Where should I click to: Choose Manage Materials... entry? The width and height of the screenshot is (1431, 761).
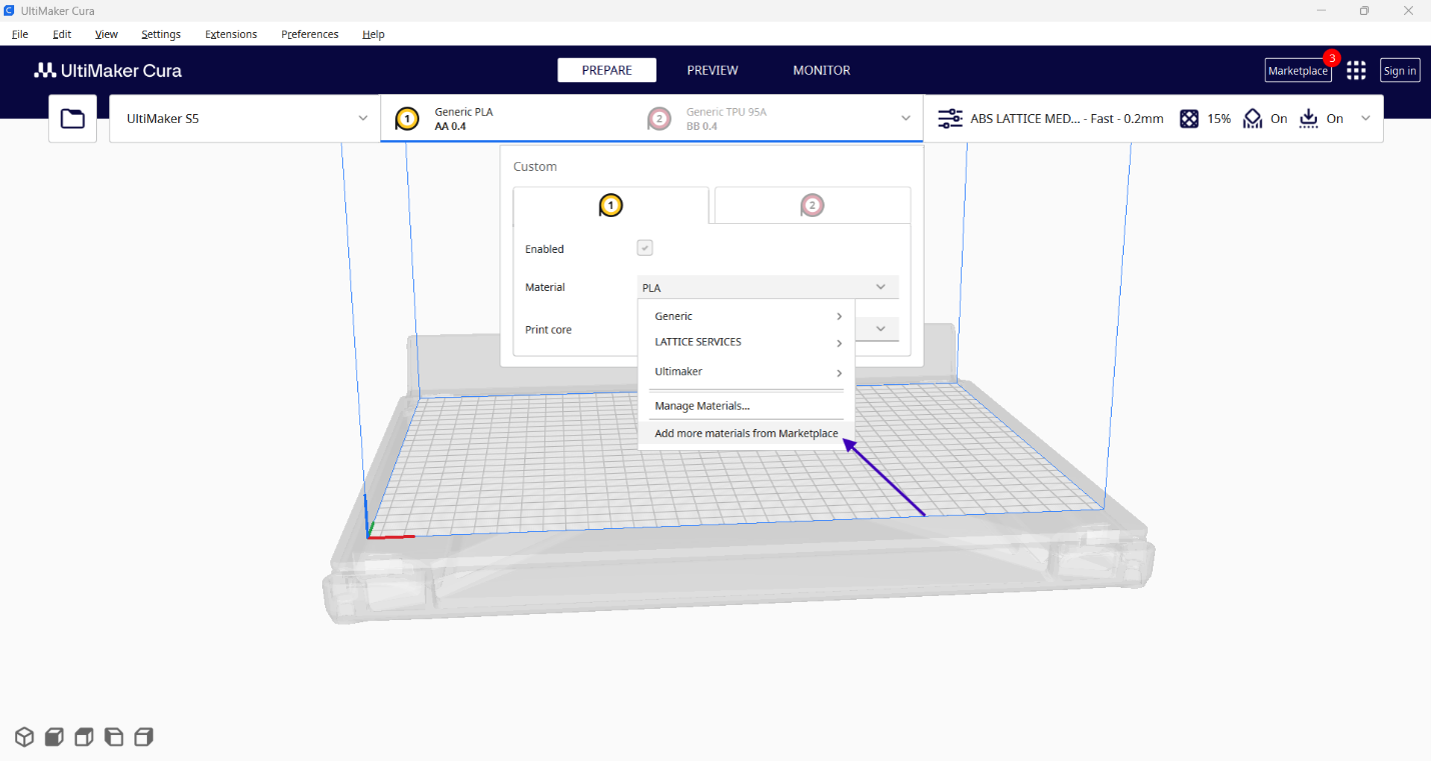[x=746, y=405]
